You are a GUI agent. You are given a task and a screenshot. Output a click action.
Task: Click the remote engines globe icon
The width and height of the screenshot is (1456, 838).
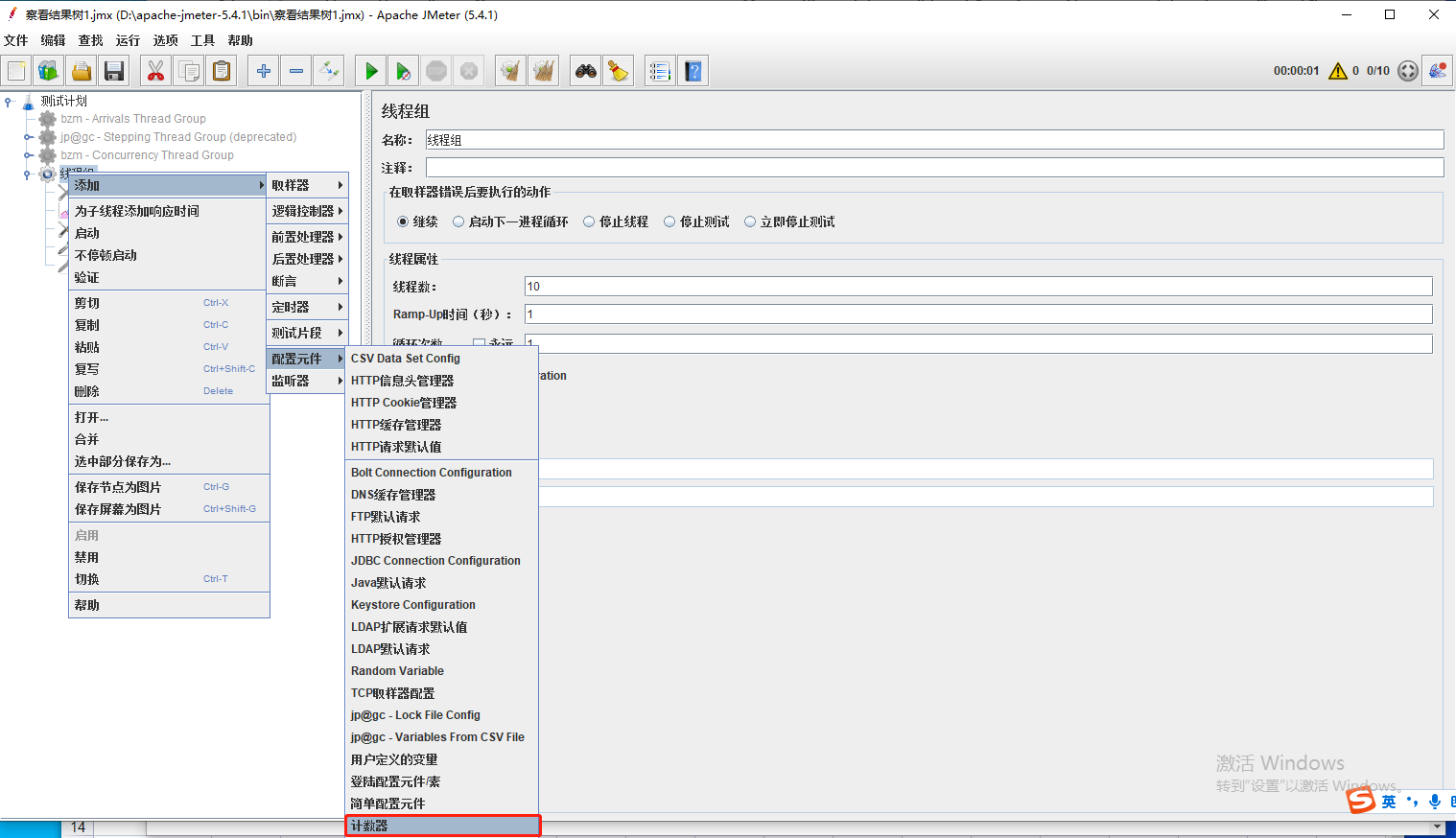pos(1408,71)
